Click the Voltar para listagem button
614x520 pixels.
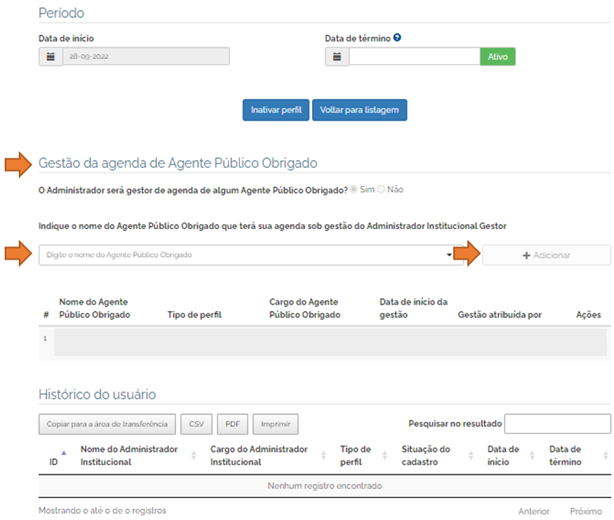[359, 109]
